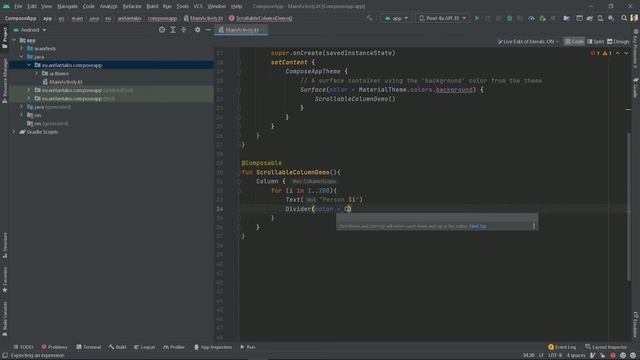640x360 pixels.
Task: Switch editor to Code view
Action: click(574, 42)
